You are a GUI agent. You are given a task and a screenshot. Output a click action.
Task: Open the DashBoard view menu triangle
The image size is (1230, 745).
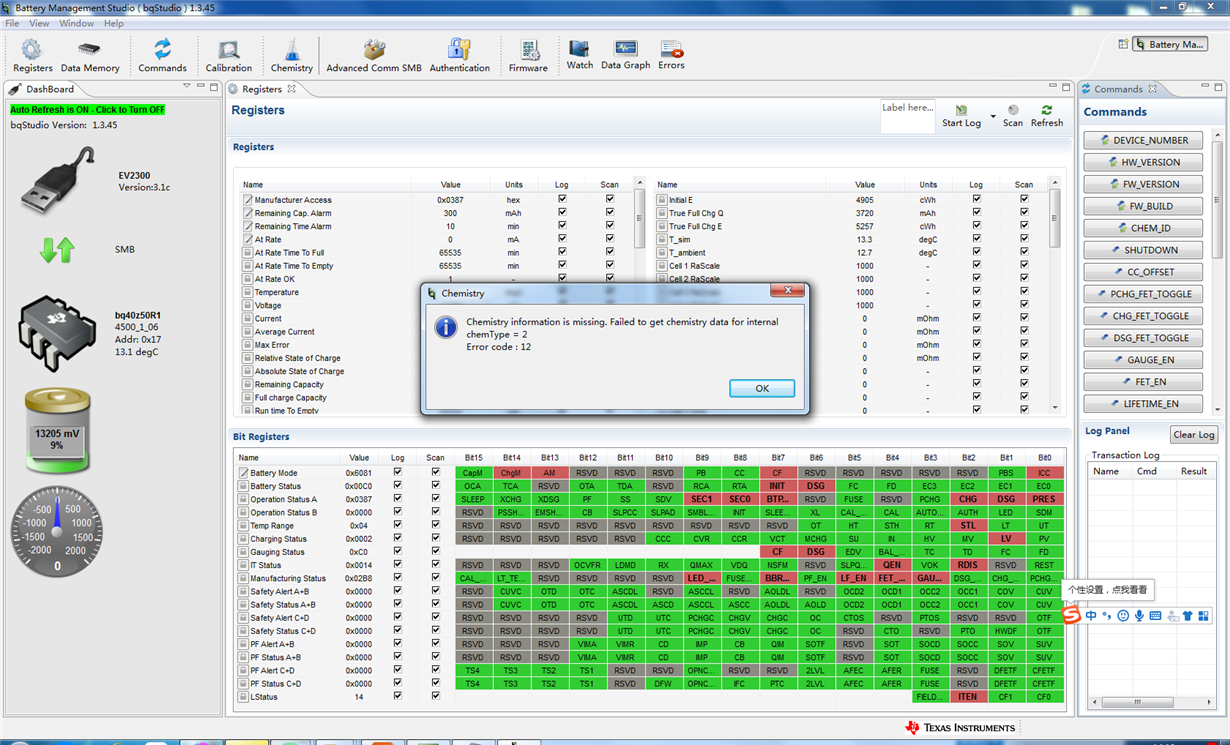pyautogui.click(x=187, y=87)
